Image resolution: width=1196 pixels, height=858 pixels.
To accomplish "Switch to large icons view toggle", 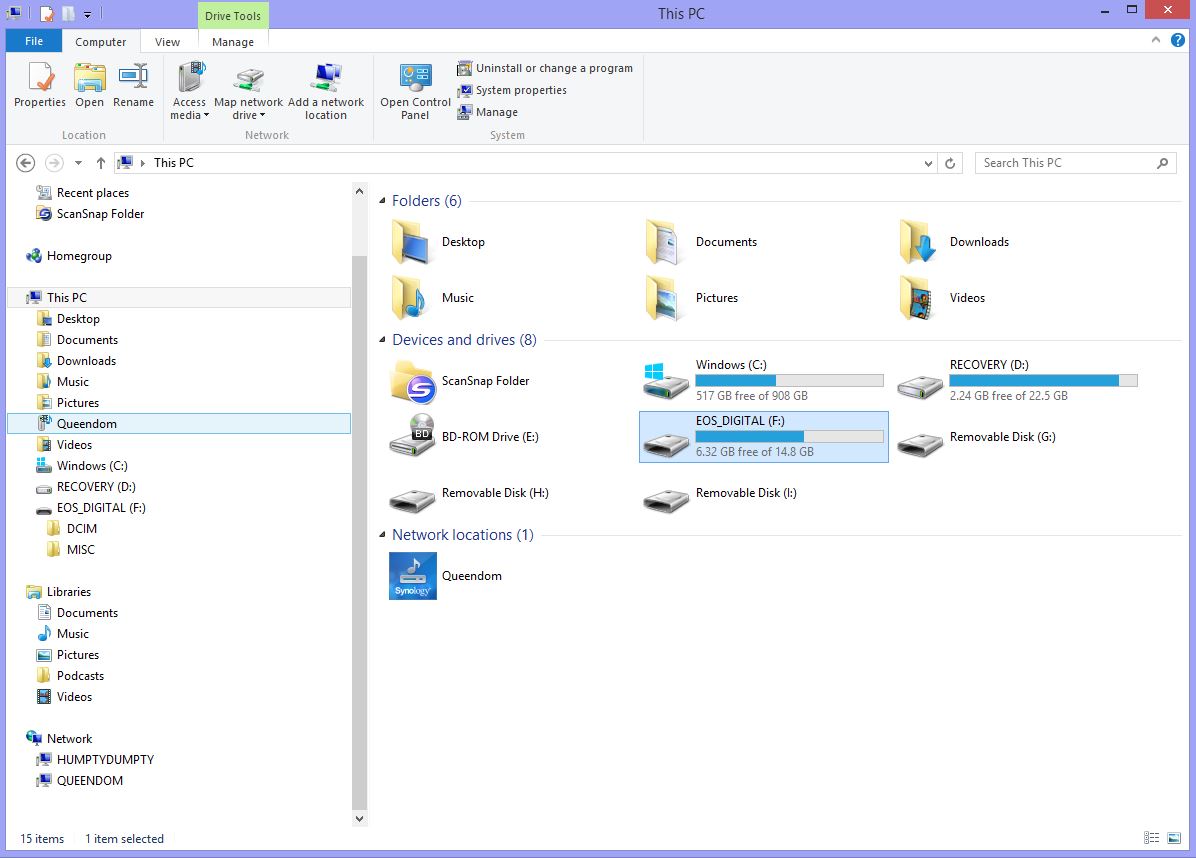I will click(1174, 838).
